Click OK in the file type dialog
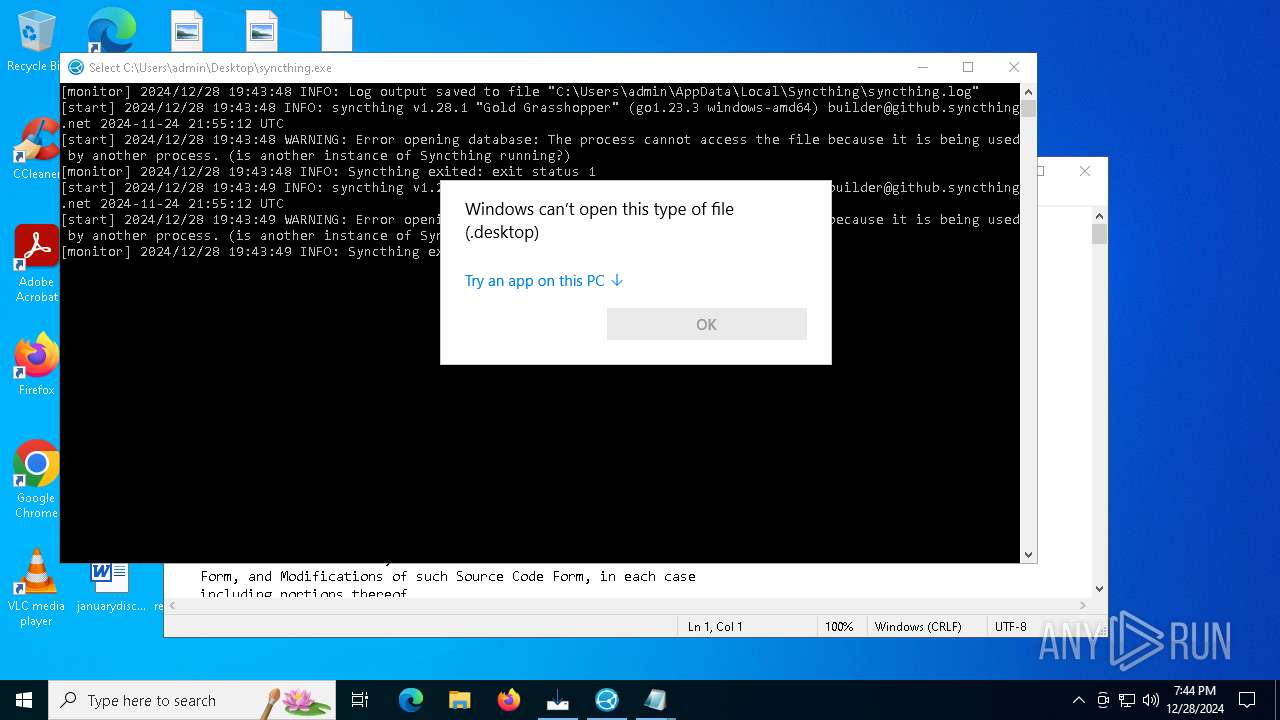 click(x=706, y=324)
